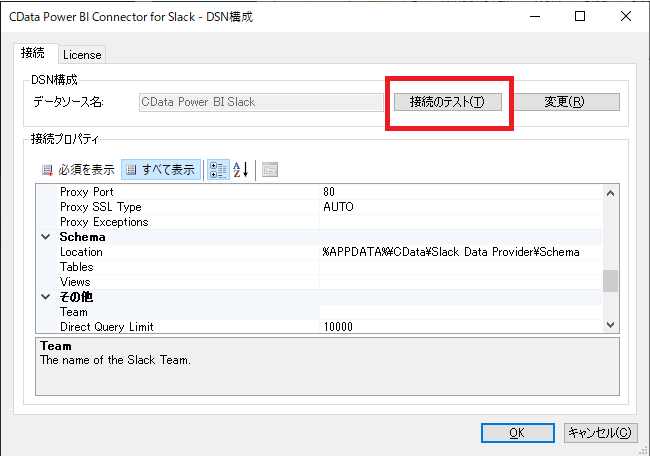The height and width of the screenshot is (456, 650).
Task: Select the Categorized view icon
Action: pos(218,170)
